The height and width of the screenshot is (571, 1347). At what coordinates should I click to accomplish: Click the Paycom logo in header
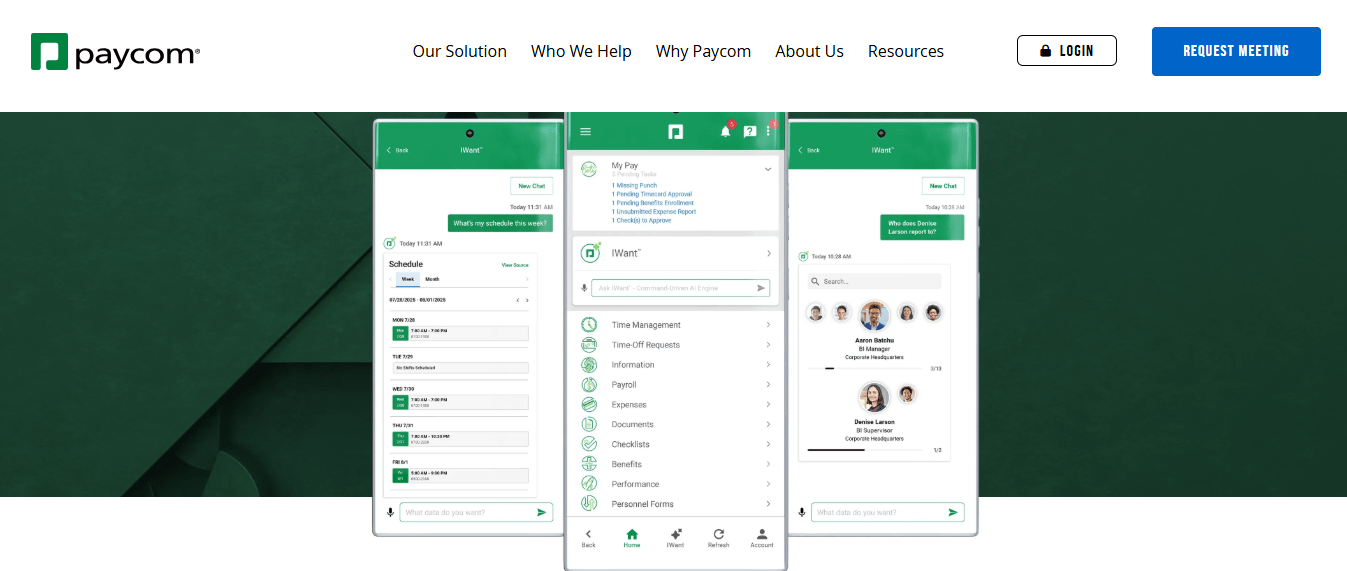point(115,52)
